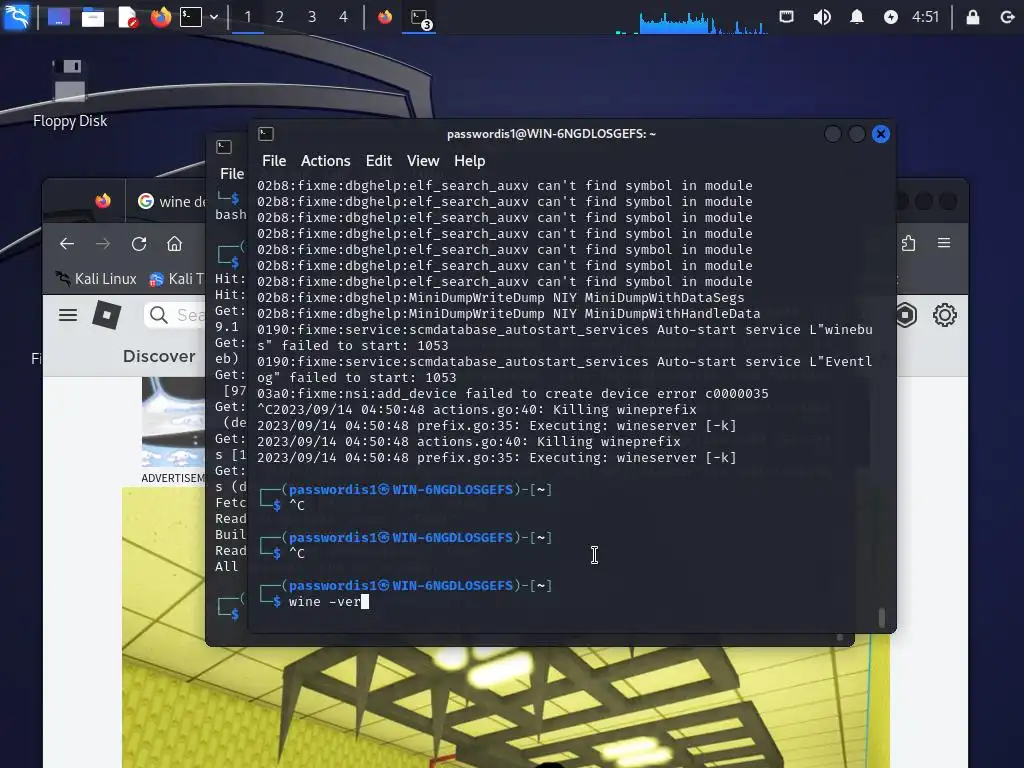Click the 4:51 panel clock
This screenshot has height=768, width=1024.
tap(925, 17)
